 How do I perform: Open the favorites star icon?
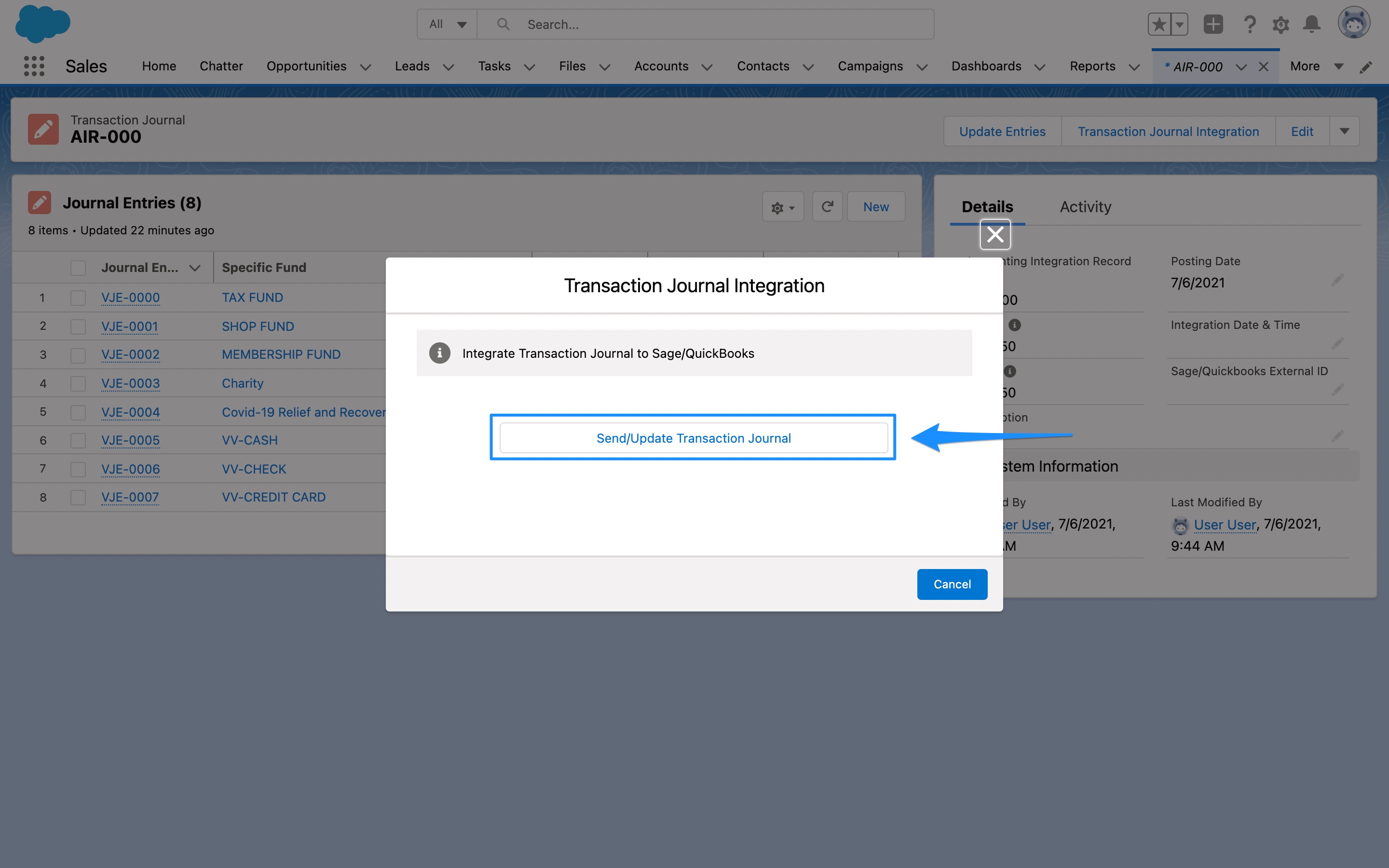1159,24
